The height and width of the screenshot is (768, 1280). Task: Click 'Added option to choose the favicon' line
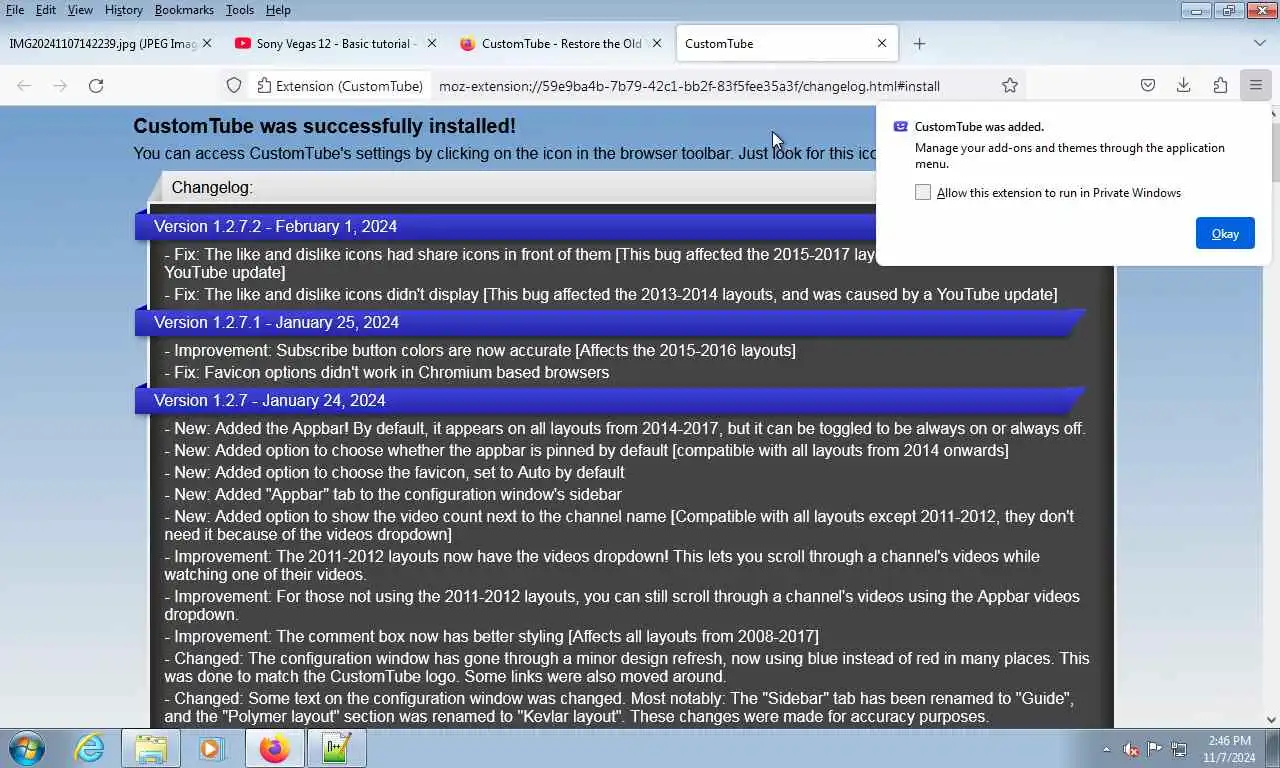(x=394, y=472)
